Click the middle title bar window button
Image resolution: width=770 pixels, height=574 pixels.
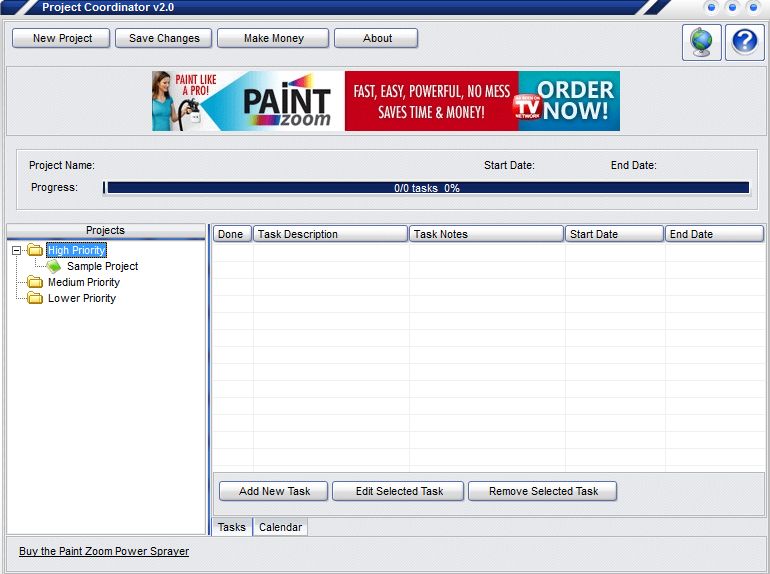tap(732, 7)
